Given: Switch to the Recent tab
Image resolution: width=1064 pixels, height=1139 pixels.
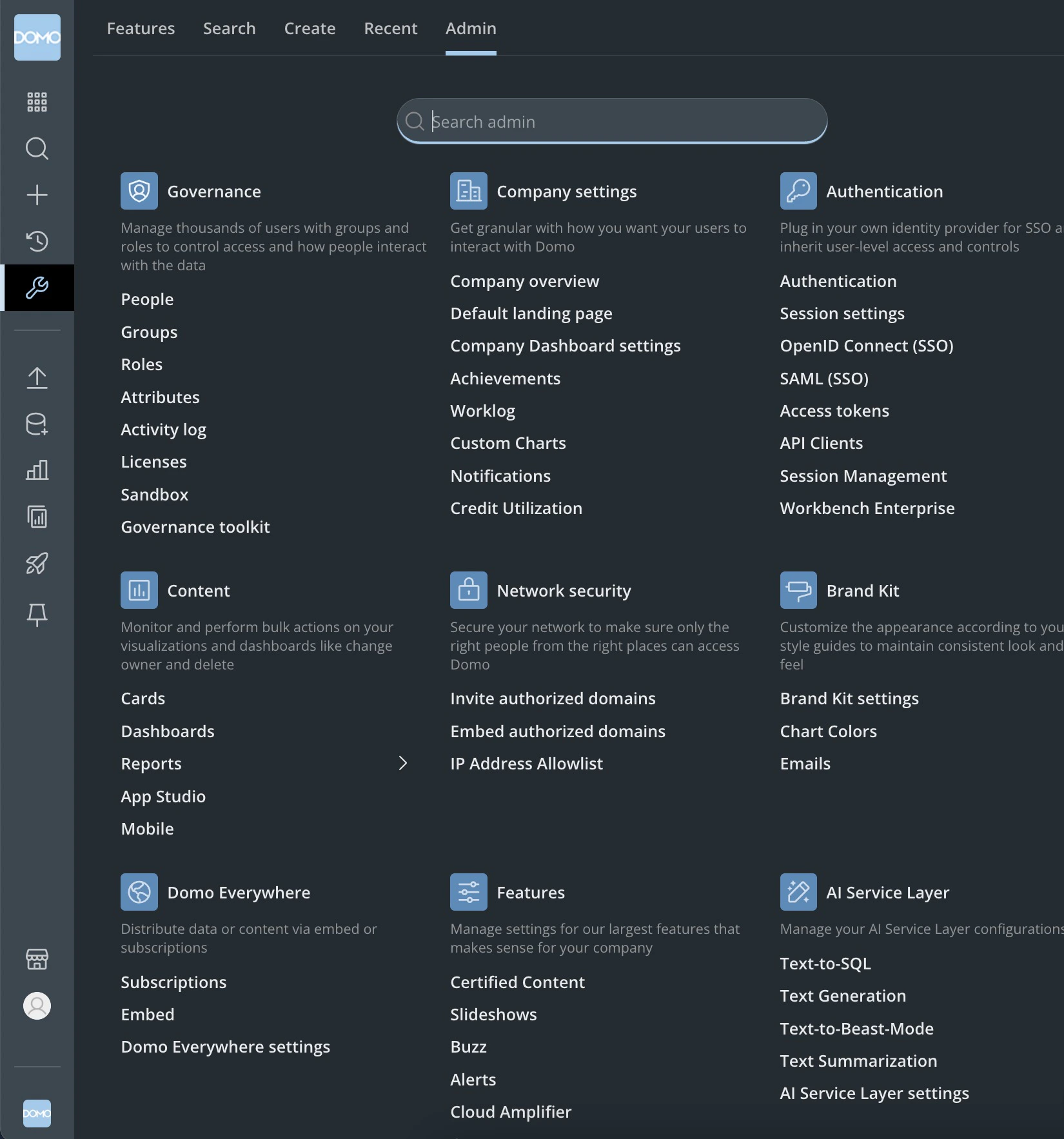Looking at the screenshot, I should pos(391,28).
